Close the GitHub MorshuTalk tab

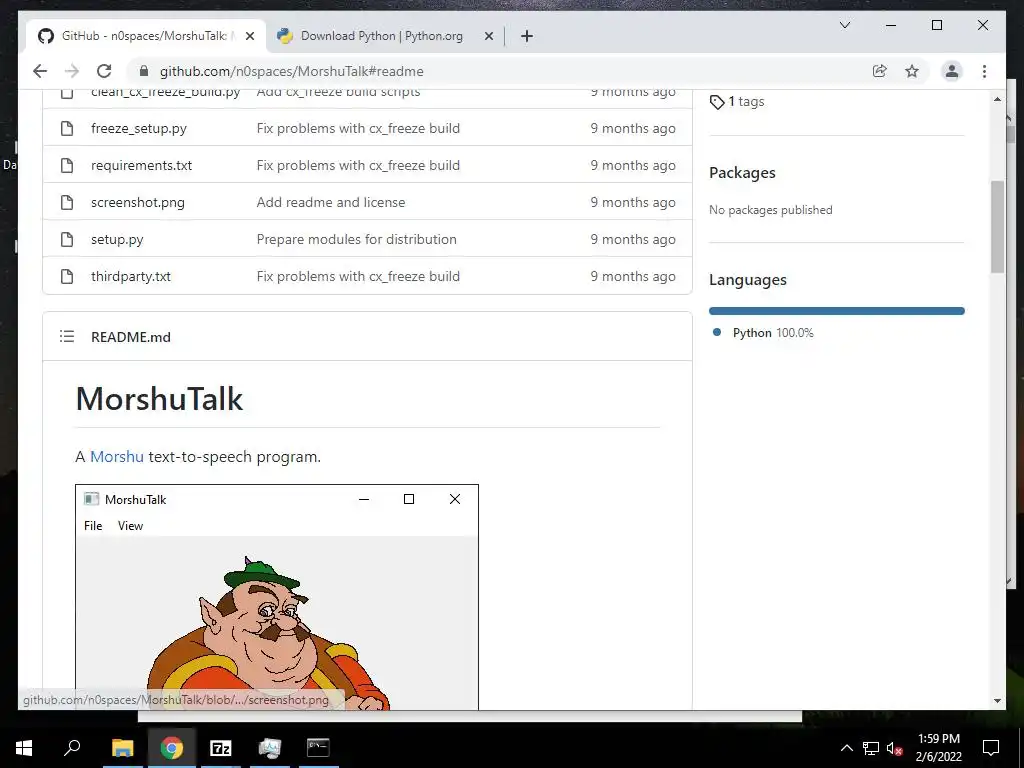249,36
